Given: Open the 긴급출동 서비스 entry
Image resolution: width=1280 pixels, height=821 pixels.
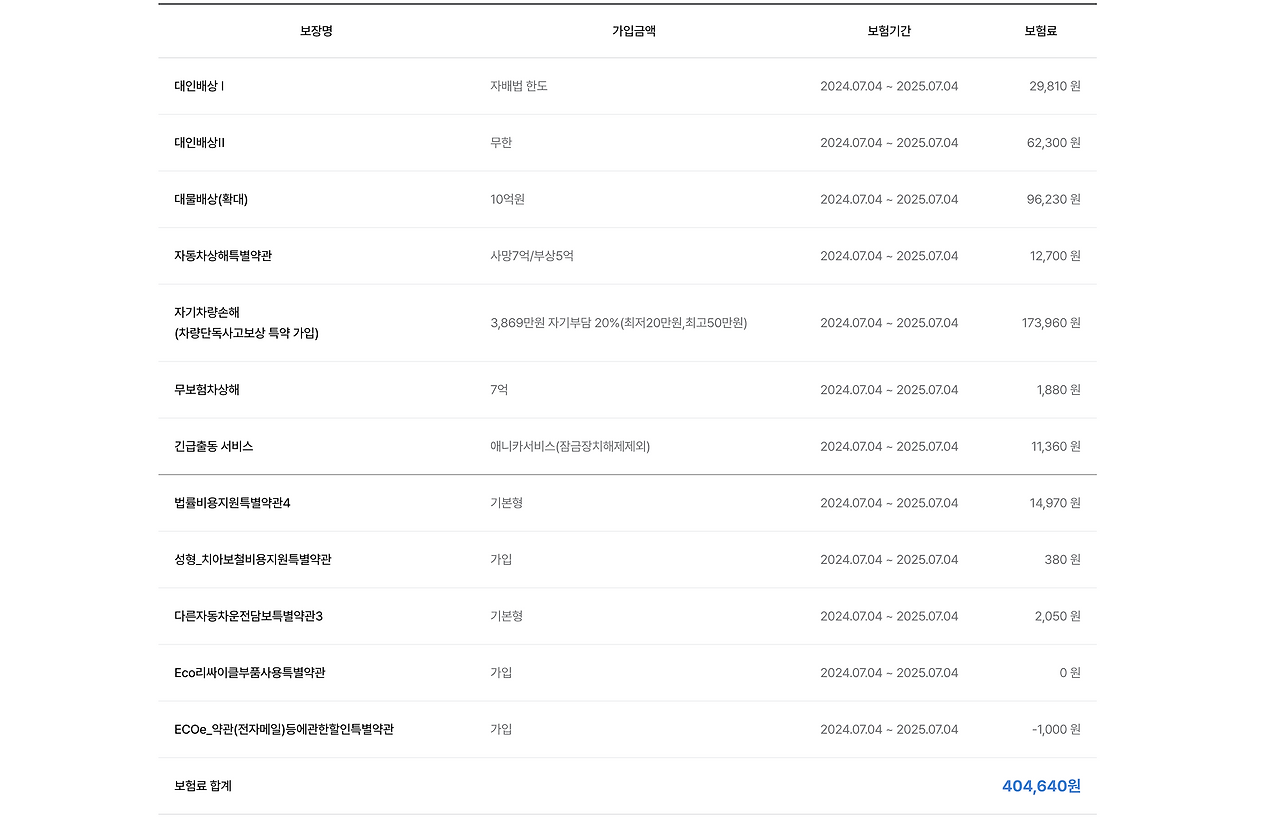Looking at the screenshot, I should (x=213, y=446).
